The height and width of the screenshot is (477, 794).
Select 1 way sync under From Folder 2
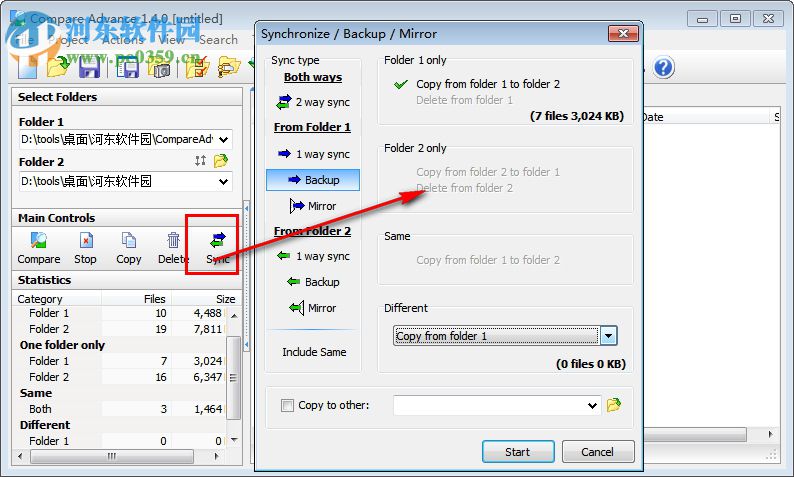coord(313,256)
